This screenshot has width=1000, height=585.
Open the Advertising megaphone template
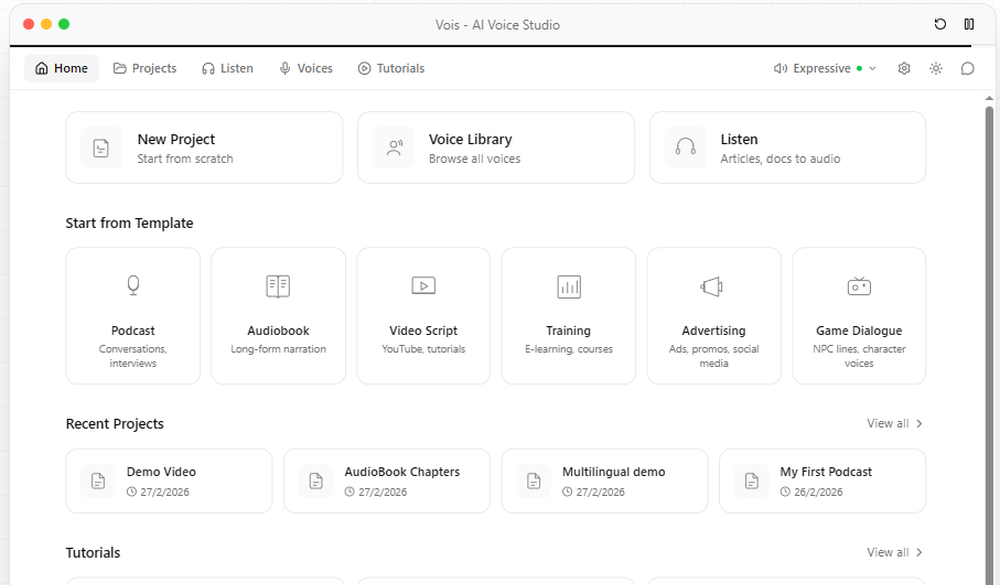(x=713, y=286)
